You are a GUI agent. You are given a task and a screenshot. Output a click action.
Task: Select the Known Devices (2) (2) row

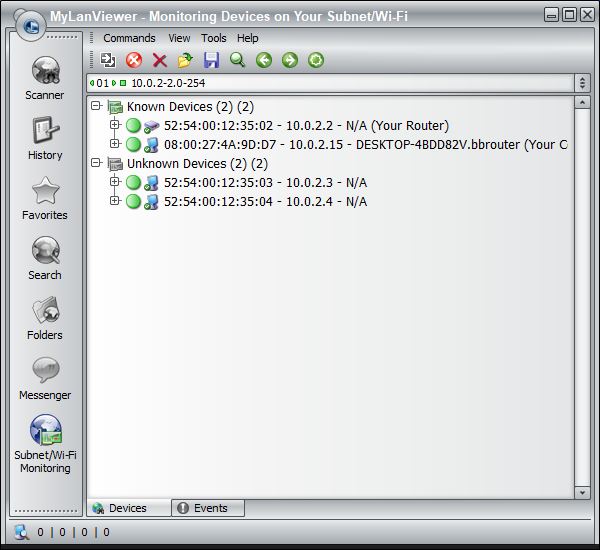click(190, 107)
